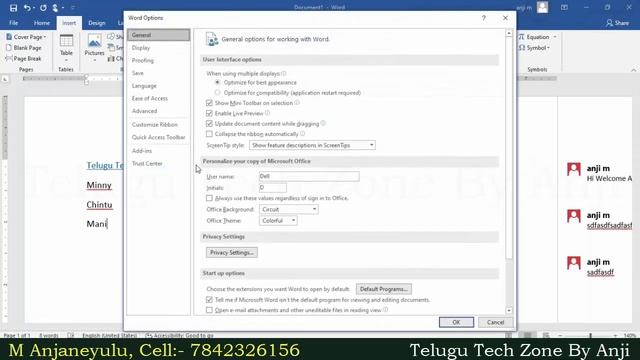Screen dimensions: 640x360
Task: Click the Pictures button in ribbon
Action: click(x=94, y=47)
